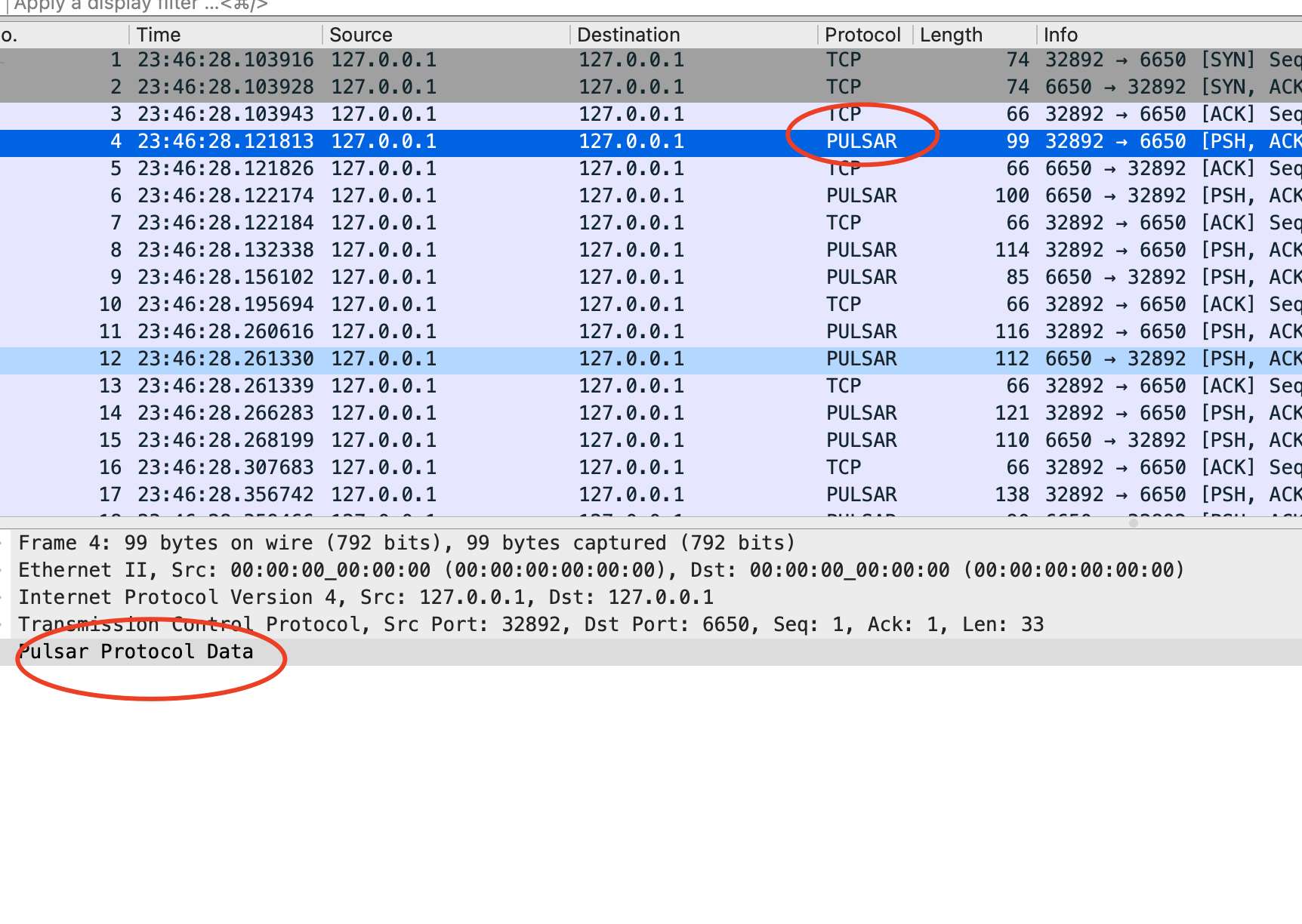Select the Pulsar Protocol Data line
This screenshot has height=924, width=1302.
point(136,651)
